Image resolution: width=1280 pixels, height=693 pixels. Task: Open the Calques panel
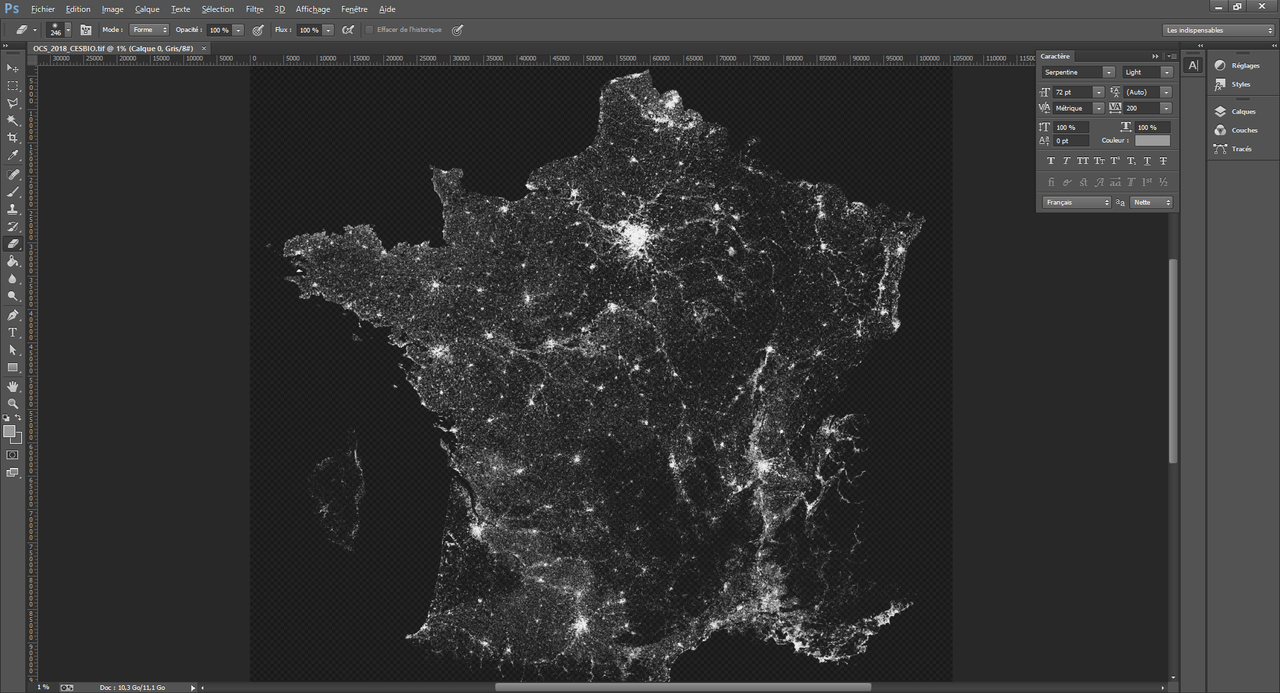tap(1235, 111)
